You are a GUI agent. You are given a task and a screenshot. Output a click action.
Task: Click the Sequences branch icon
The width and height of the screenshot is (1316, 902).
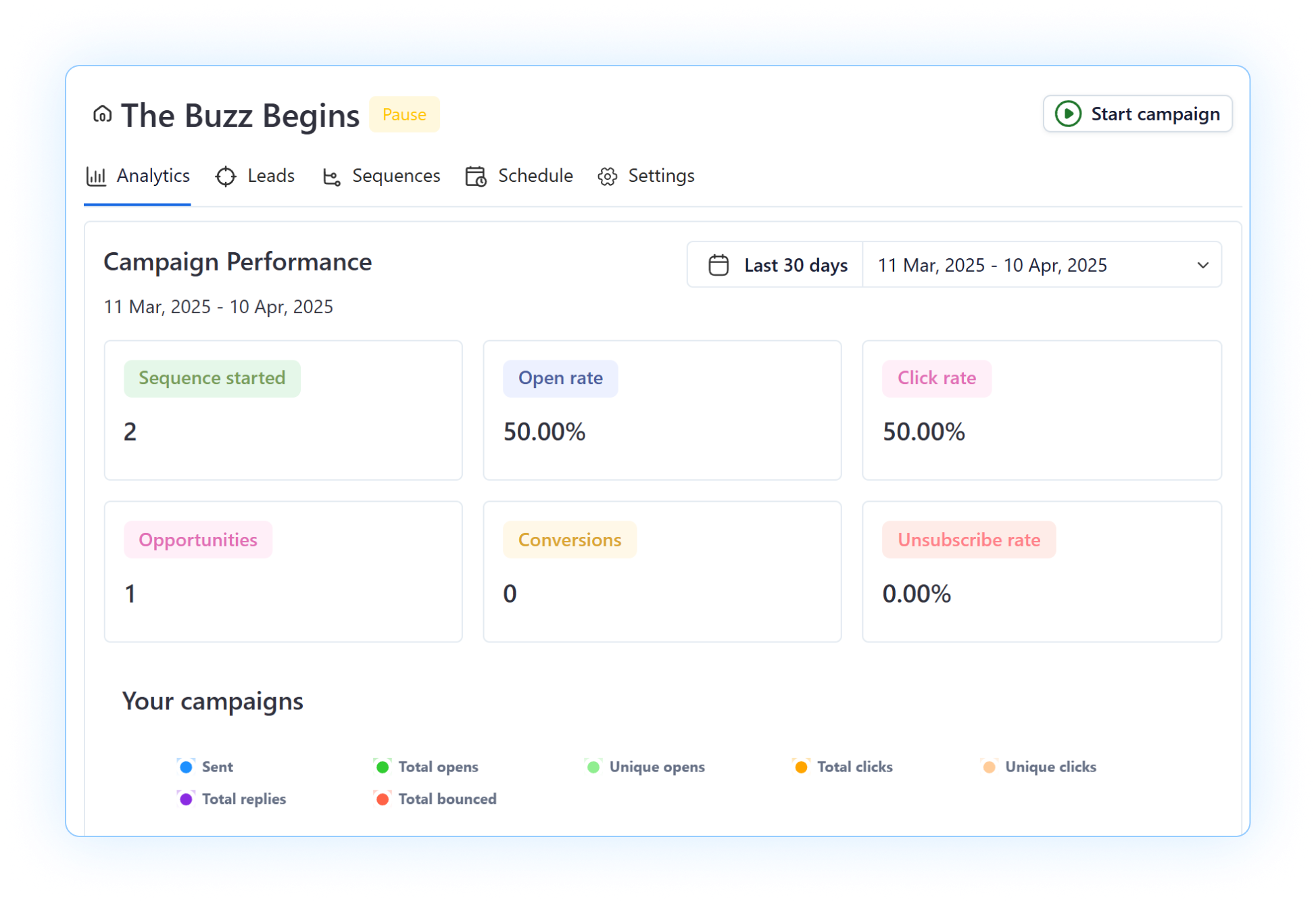331,177
